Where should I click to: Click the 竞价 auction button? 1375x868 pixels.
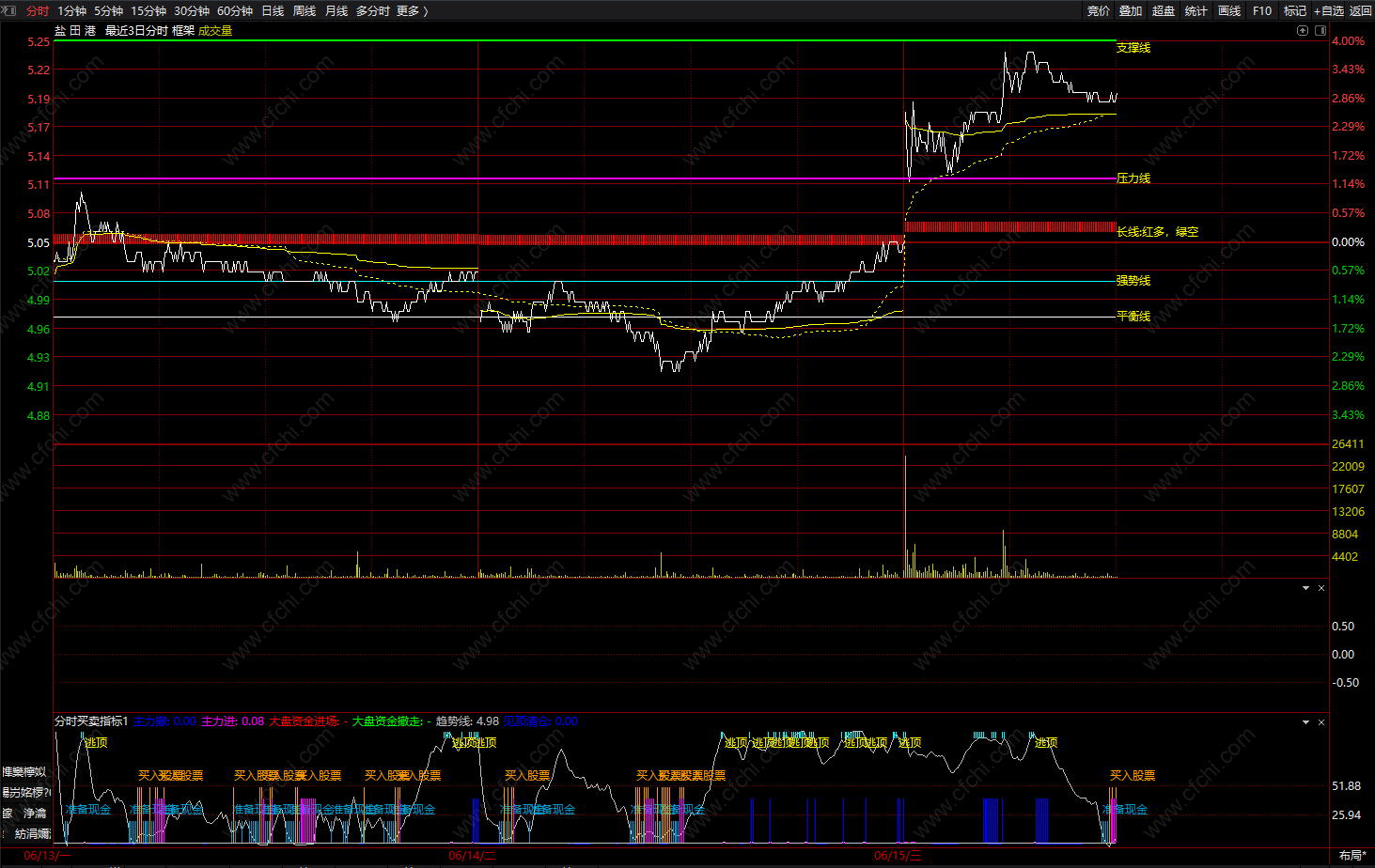1098,11
